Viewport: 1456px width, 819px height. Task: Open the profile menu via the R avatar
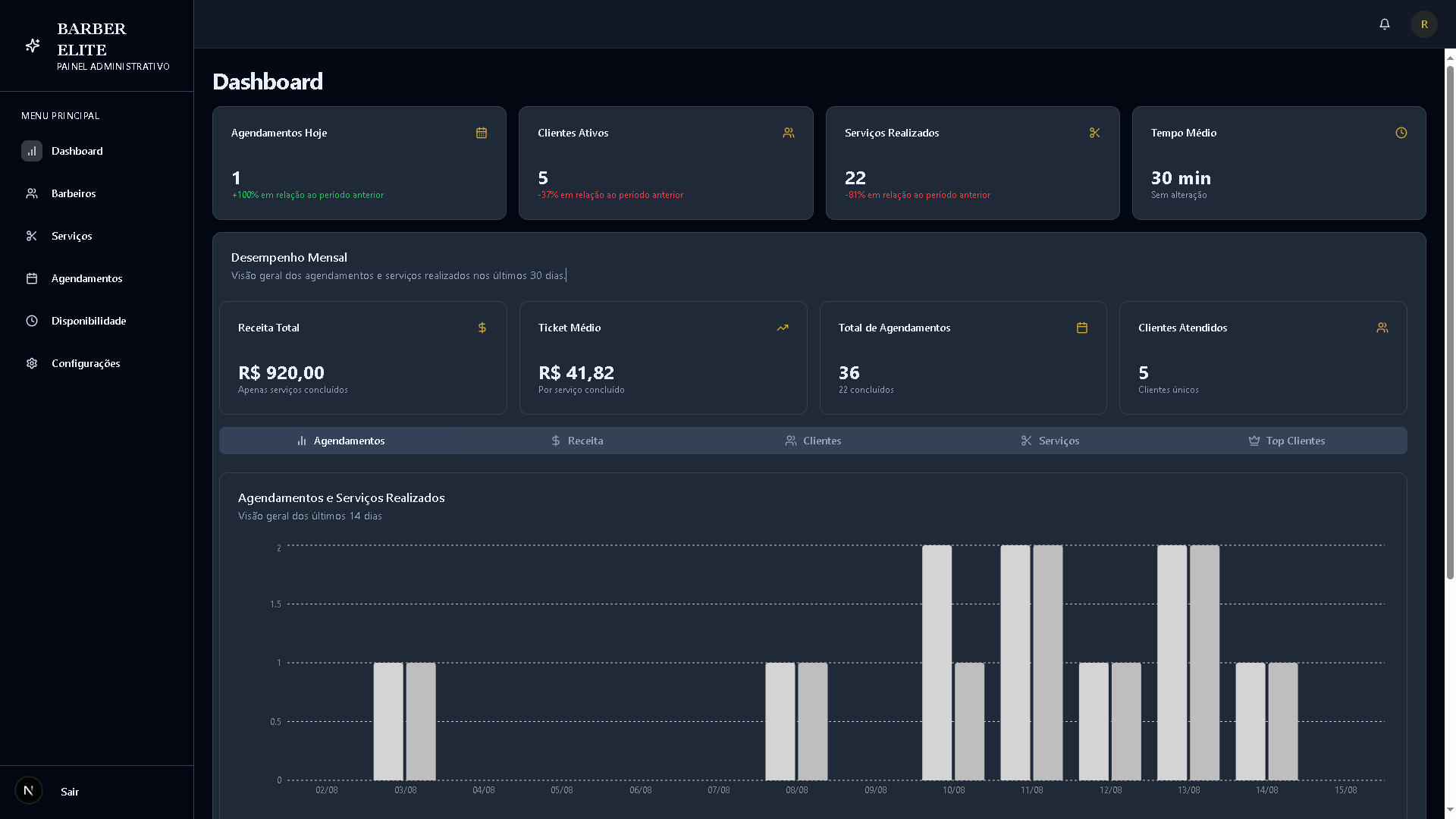[x=1423, y=24]
